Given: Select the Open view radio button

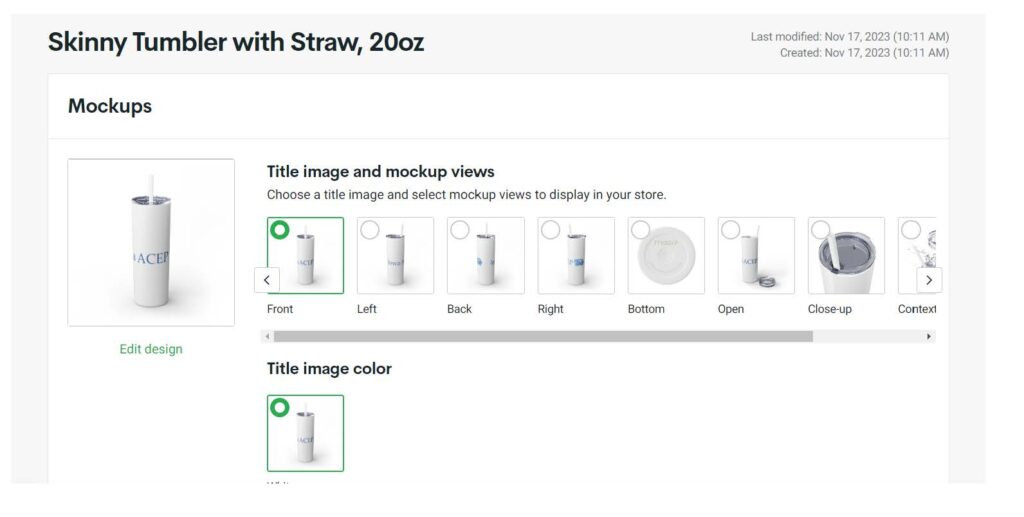Looking at the screenshot, I should coord(731,230).
